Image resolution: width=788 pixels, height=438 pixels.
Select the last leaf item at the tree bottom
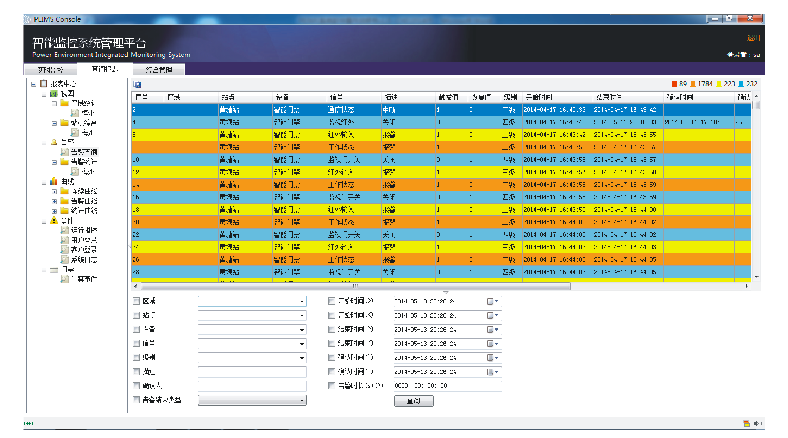tap(79, 279)
